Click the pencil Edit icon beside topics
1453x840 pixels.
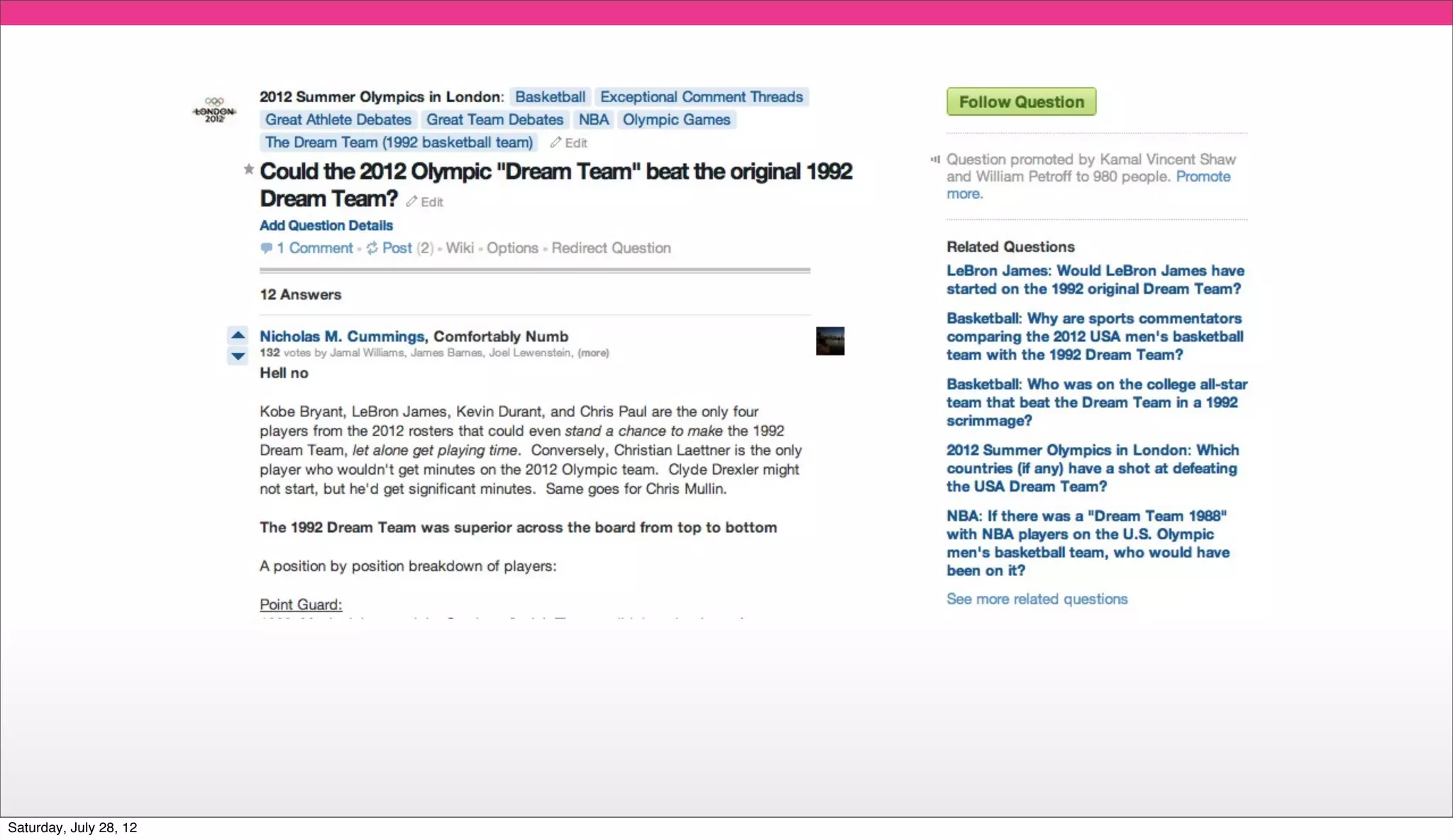tap(556, 143)
